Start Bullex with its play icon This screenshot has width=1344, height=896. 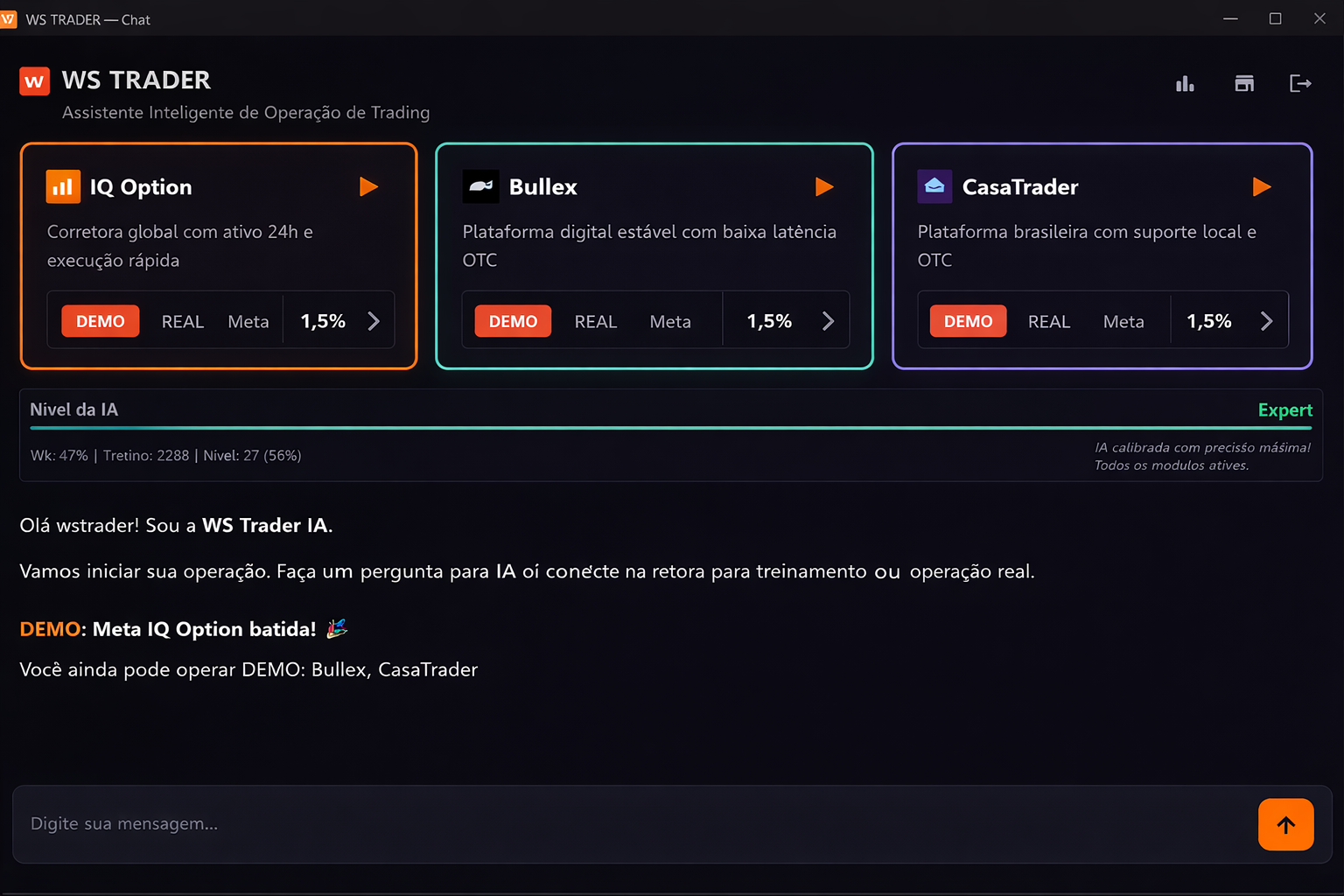coord(824,186)
